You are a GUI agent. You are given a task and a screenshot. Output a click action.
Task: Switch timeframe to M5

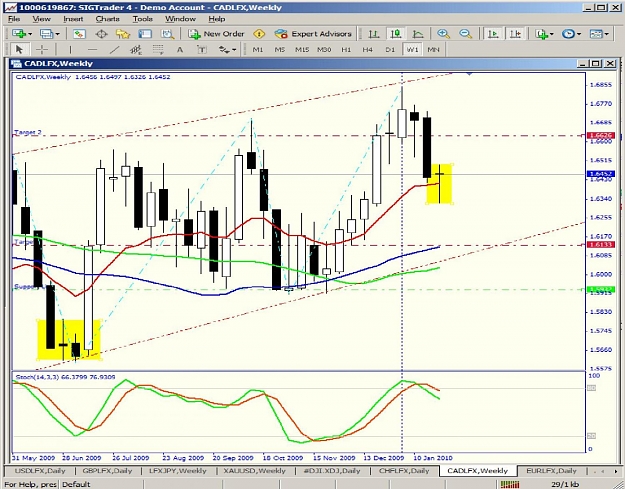point(280,49)
